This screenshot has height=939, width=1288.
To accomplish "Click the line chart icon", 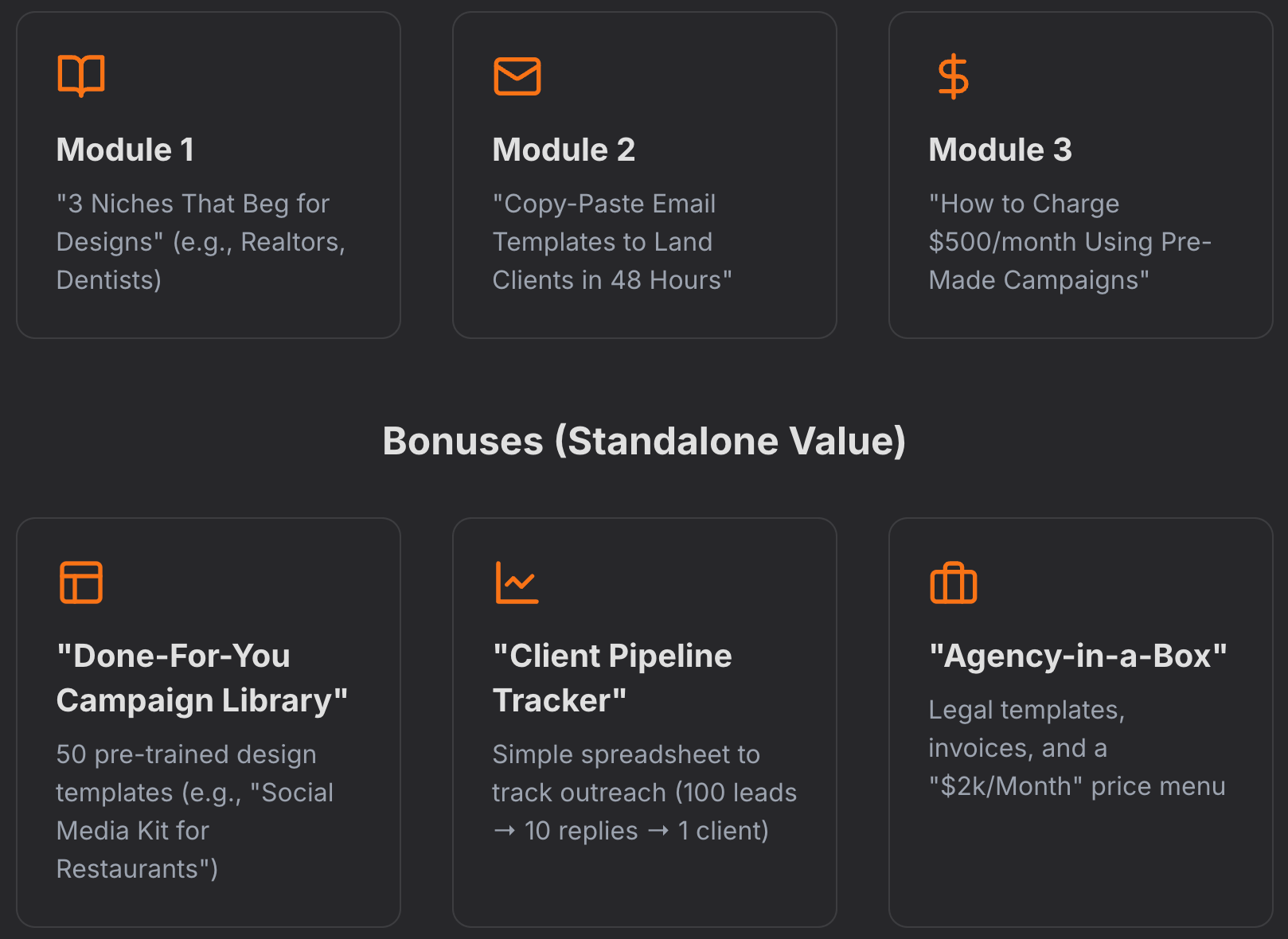I will [x=517, y=582].
